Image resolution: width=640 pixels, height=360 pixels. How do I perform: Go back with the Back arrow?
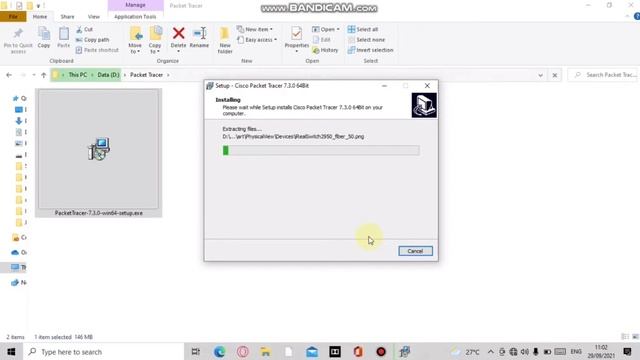(9, 75)
